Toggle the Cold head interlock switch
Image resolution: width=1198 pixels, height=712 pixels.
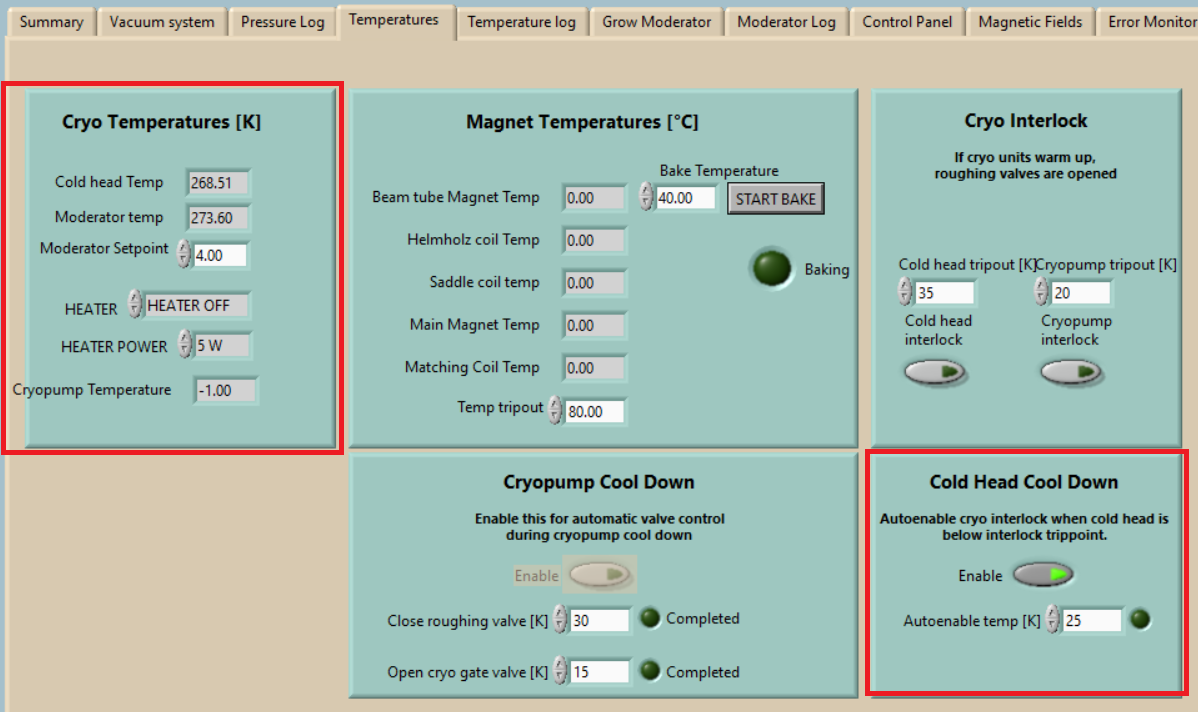(x=934, y=372)
